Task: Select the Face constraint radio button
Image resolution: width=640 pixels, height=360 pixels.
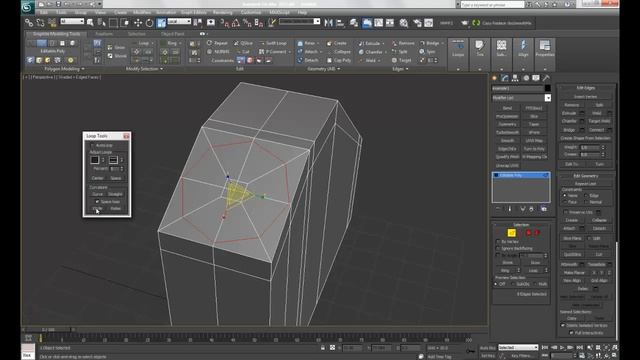Action: click(565, 202)
